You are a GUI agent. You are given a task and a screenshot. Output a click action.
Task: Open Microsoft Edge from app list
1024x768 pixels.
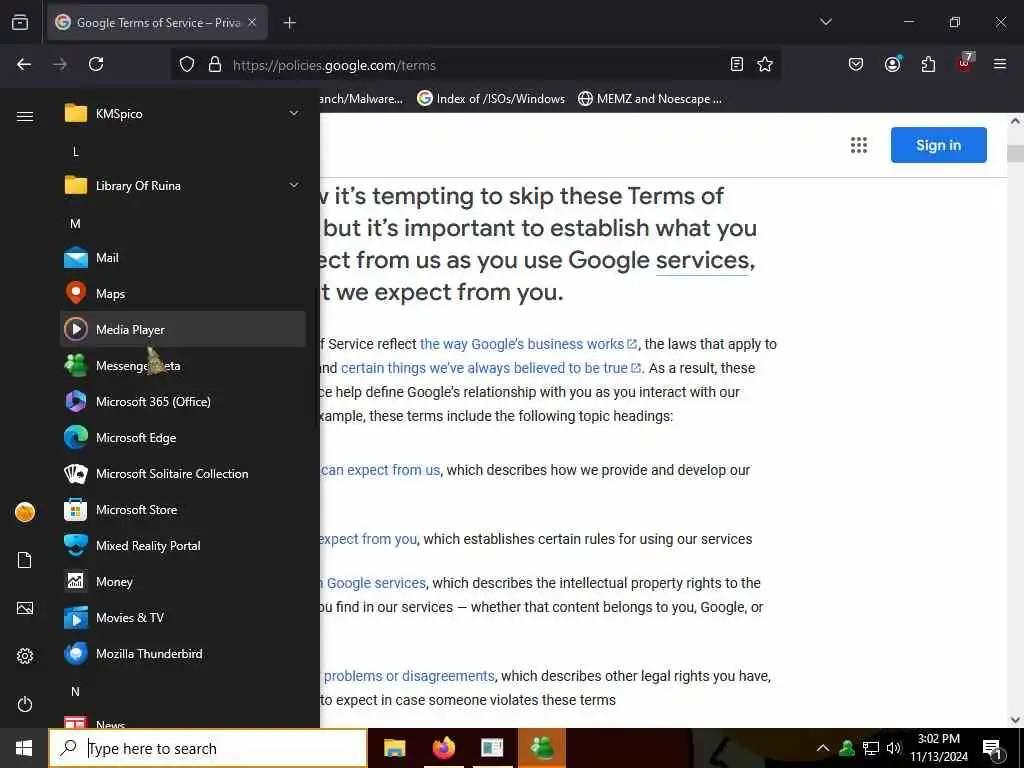tap(182, 437)
